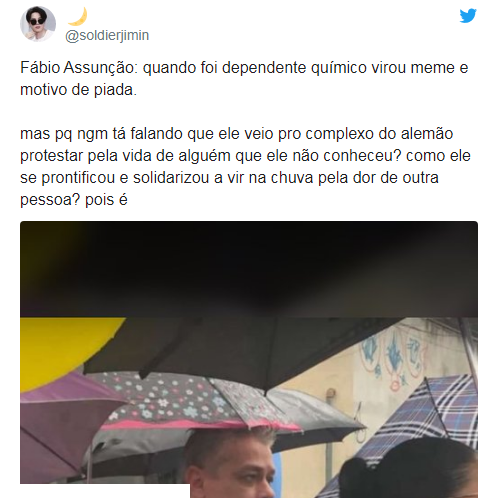Click the words 'Fábio Assunção:' in tweet
The image size is (497, 498).
tap(79, 68)
